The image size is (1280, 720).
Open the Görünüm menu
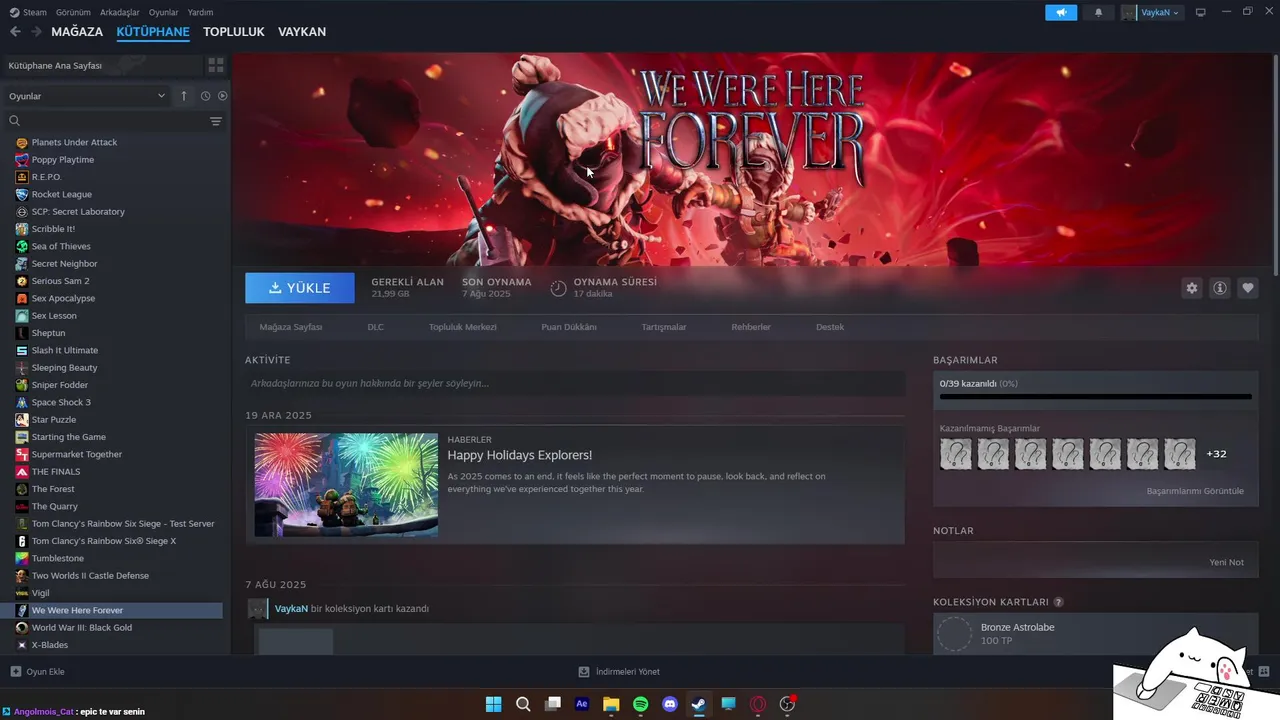[x=73, y=12]
